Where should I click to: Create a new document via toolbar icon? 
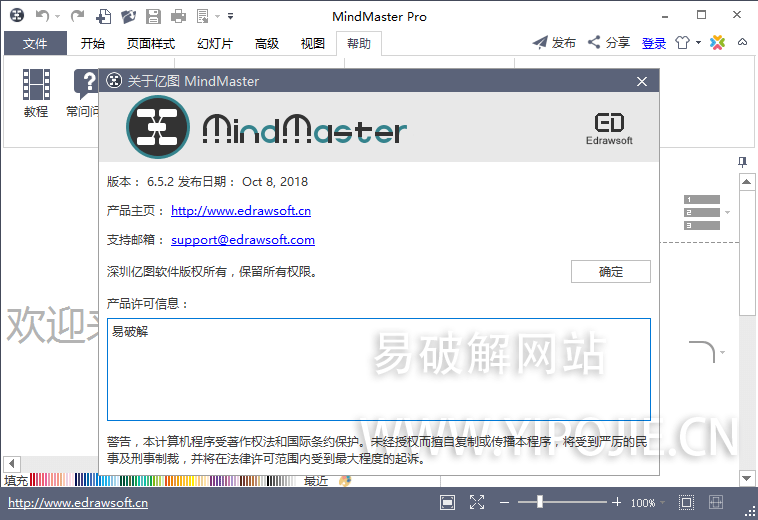pos(103,16)
